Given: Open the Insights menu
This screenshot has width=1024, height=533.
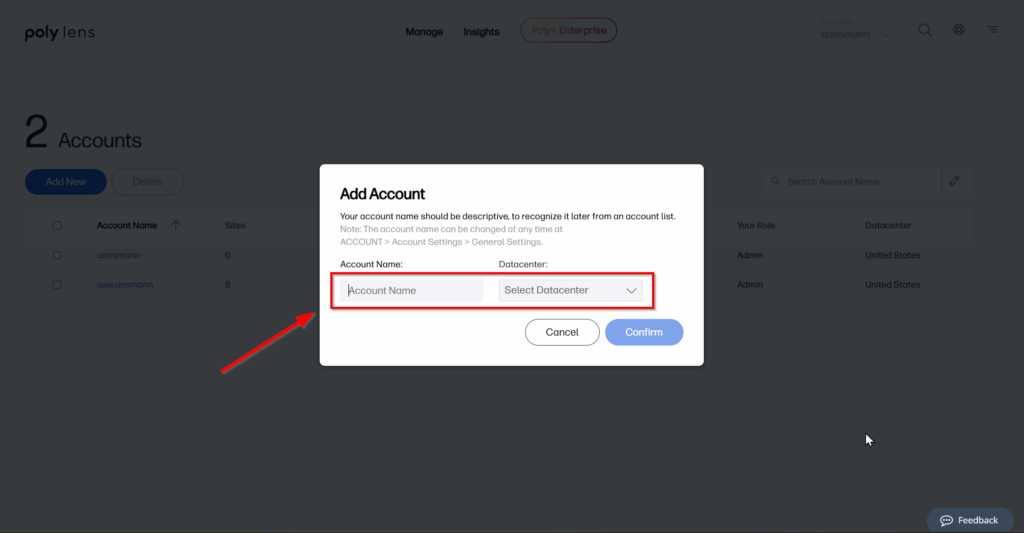Looking at the screenshot, I should tap(481, 32).
